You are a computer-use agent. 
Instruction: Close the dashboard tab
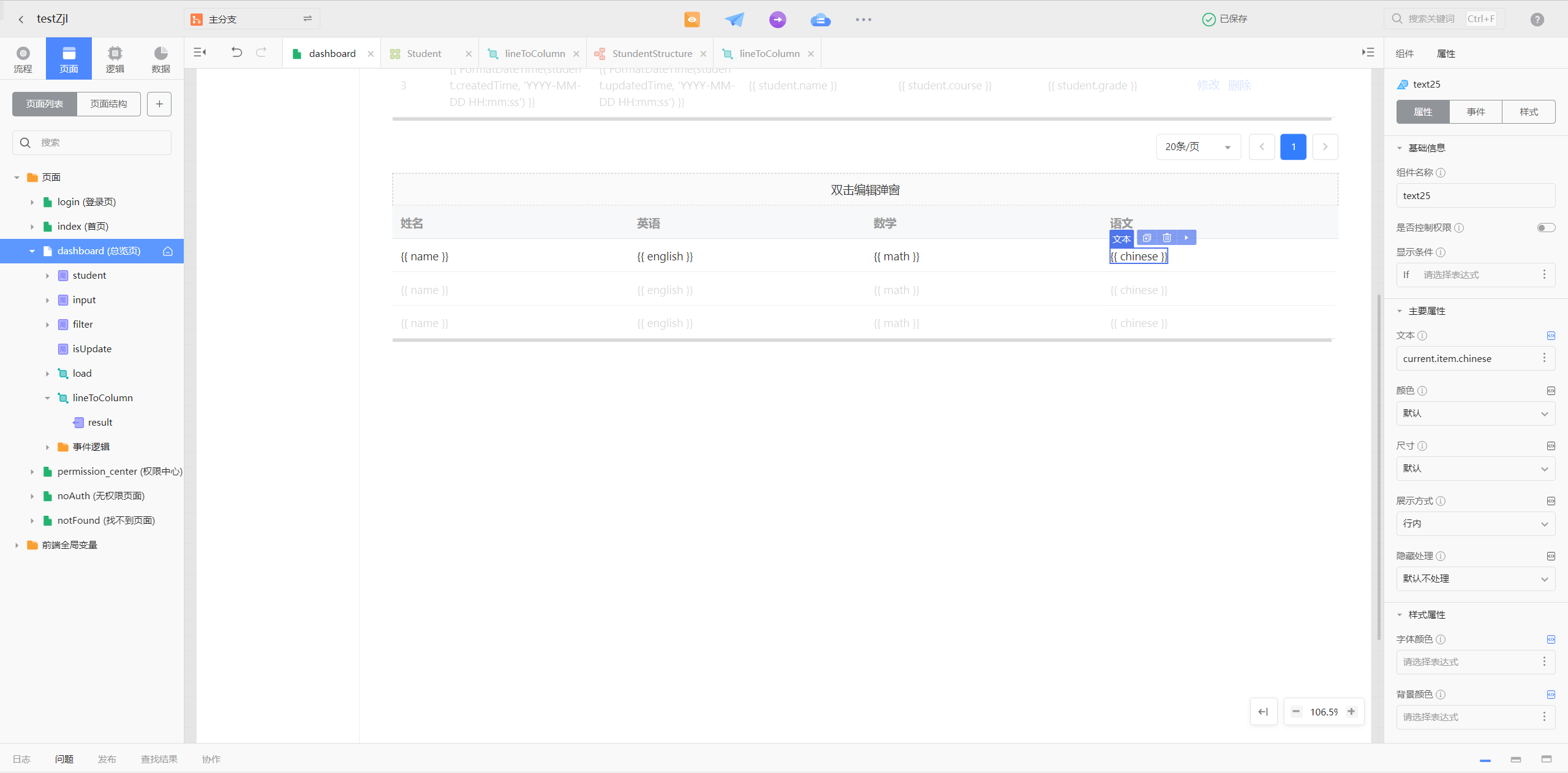[371, 54]
